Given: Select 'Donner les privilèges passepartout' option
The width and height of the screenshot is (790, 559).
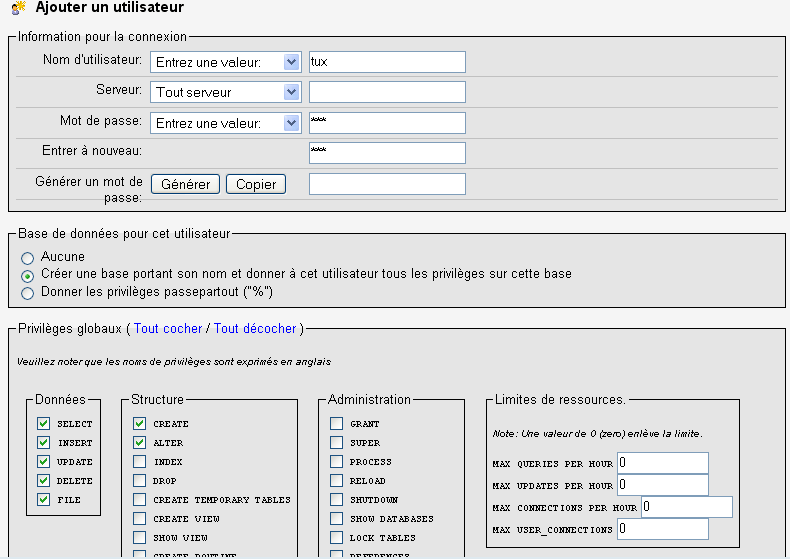Looking at the screenshot, I should coord(28,293).
